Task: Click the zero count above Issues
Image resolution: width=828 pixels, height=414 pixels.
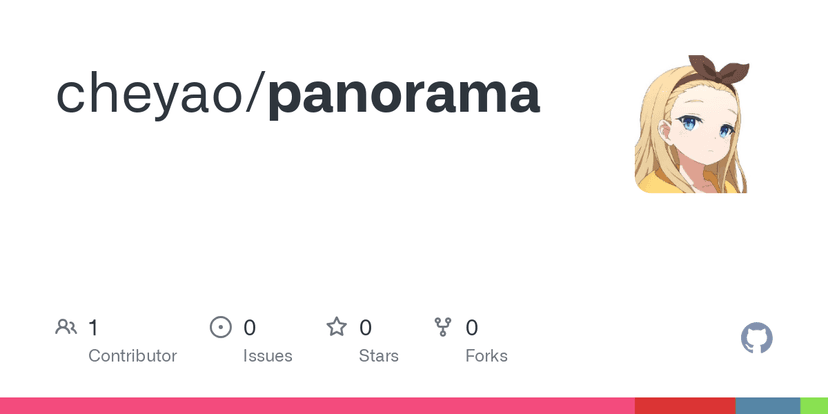Action: click(x=250, y=327)
